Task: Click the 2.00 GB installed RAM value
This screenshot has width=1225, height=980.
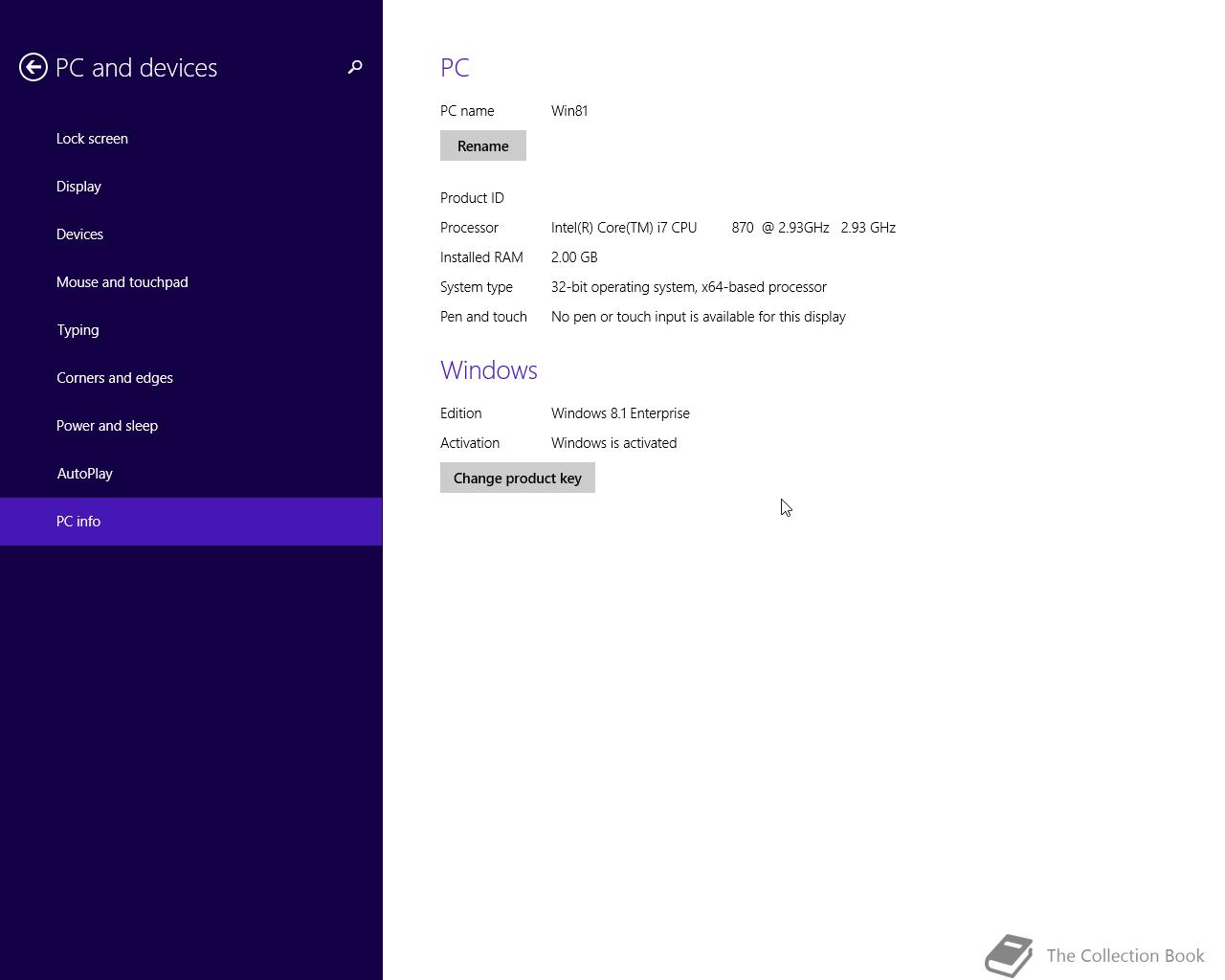Action: pyautogui.click(x=574, y=257)
